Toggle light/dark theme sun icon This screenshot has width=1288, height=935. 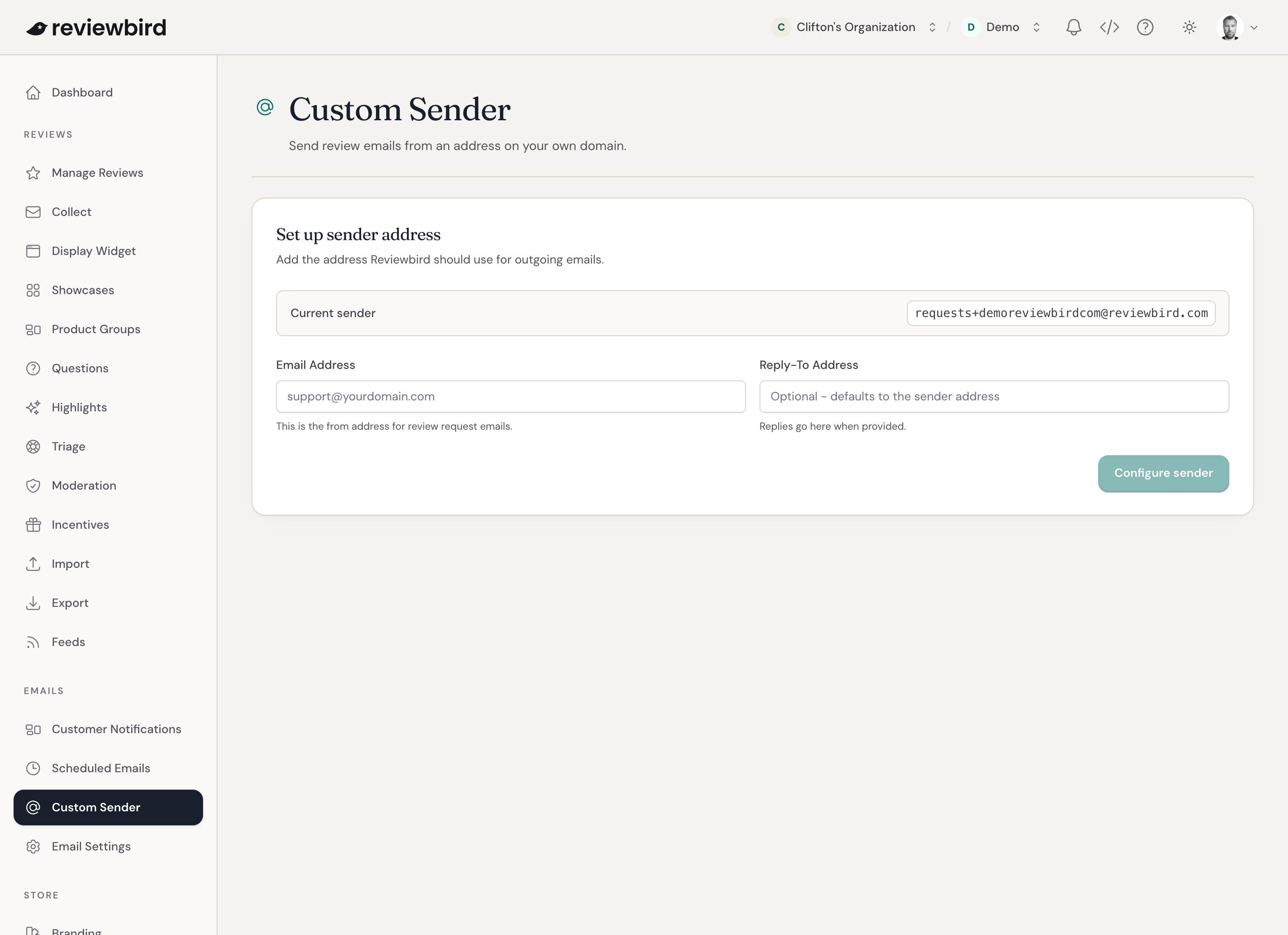(1189, 27)
